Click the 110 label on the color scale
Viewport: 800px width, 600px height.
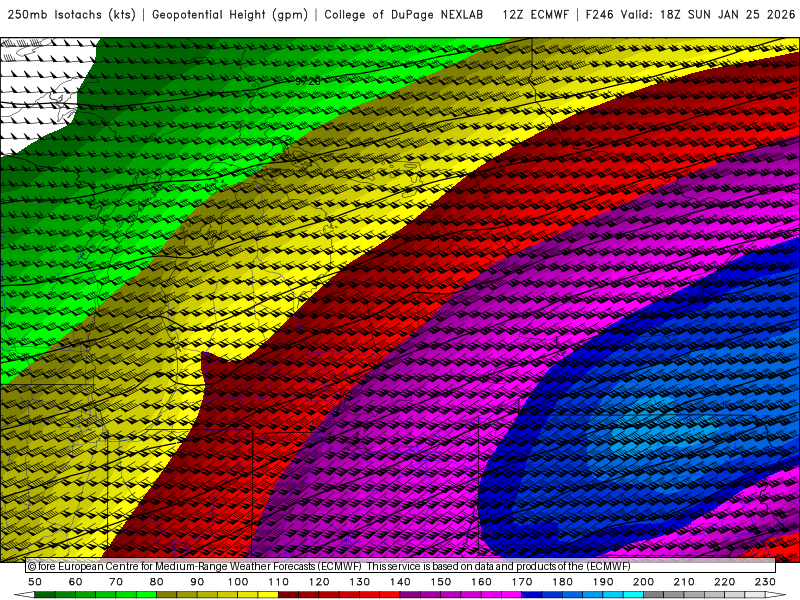[x=278, y=582]
